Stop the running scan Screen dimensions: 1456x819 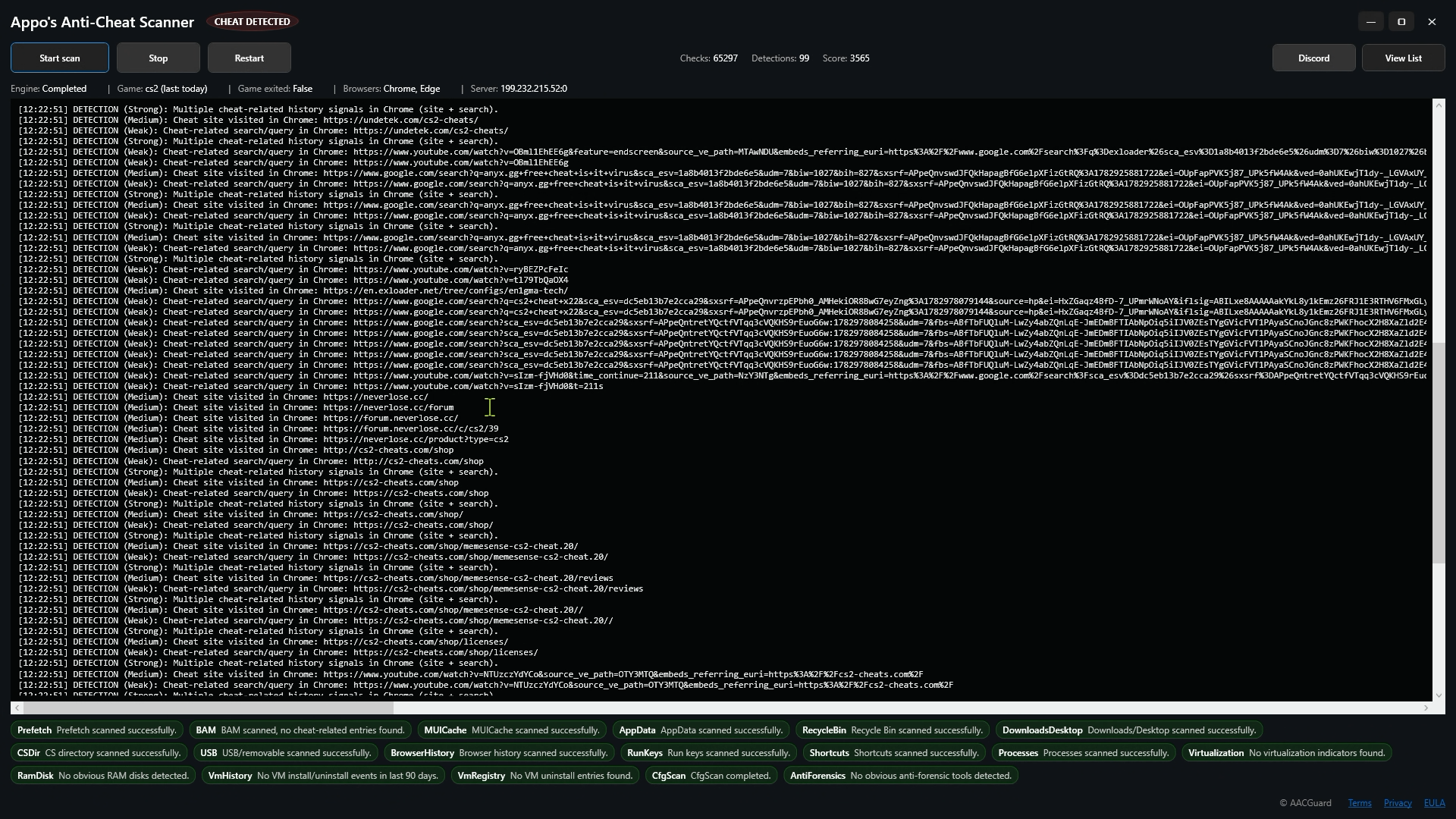(x=158, y=58)
